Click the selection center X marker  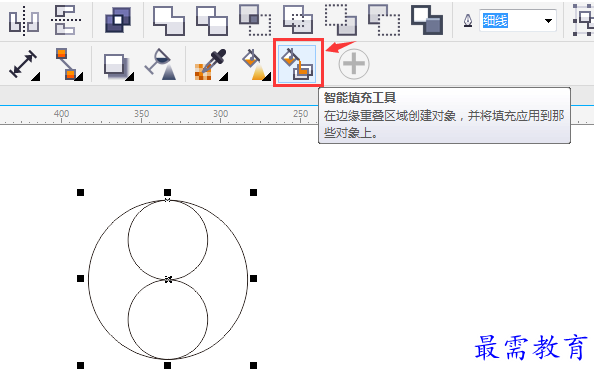point(168,279)
